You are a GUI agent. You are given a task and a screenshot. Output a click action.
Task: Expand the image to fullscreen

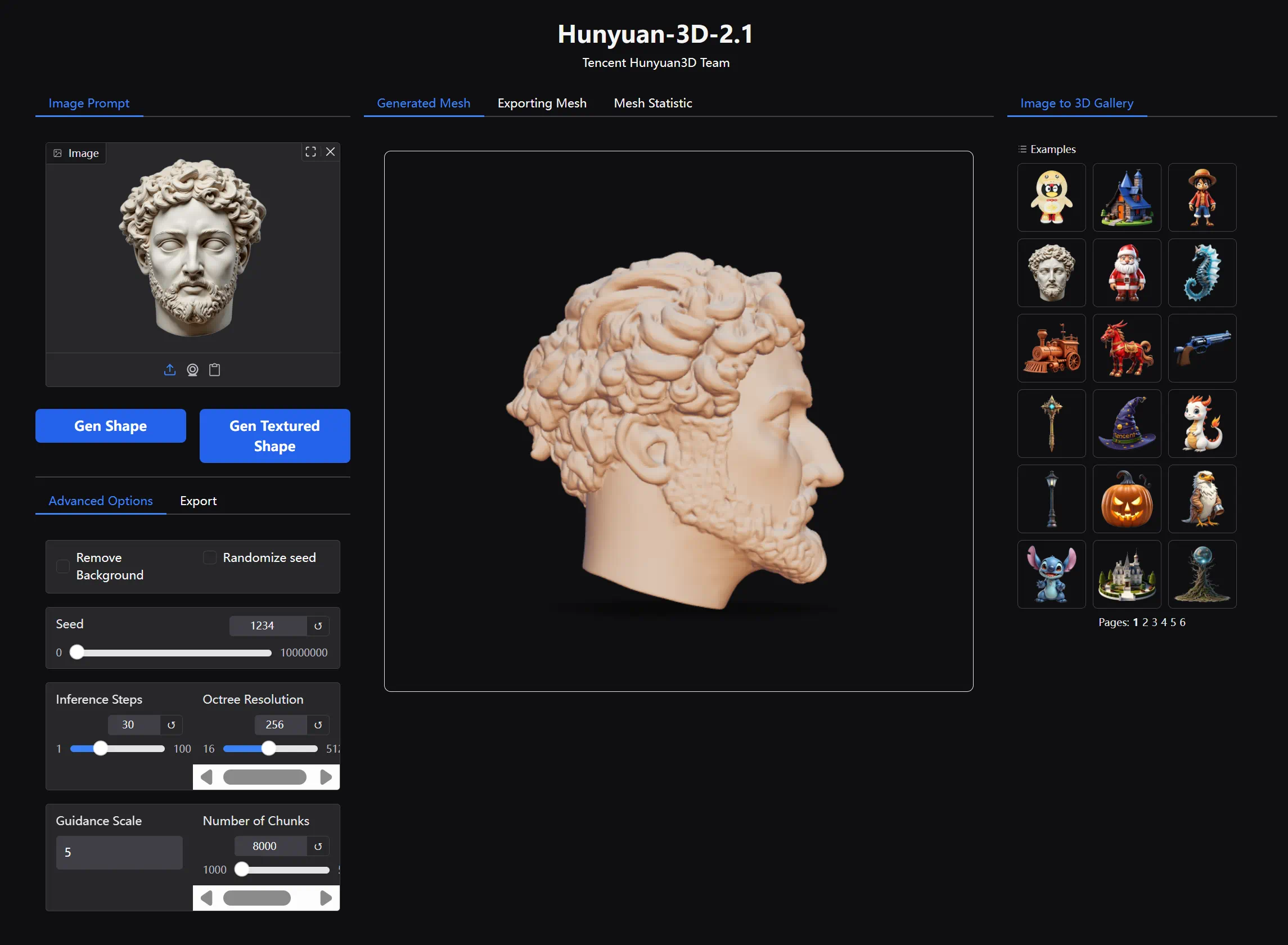310,151
